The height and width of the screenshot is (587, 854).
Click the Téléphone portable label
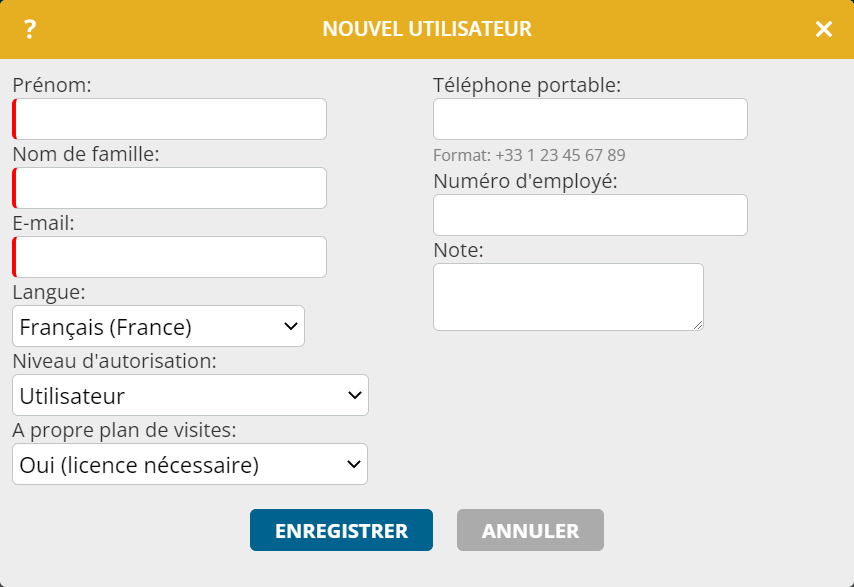click(527, 85)
